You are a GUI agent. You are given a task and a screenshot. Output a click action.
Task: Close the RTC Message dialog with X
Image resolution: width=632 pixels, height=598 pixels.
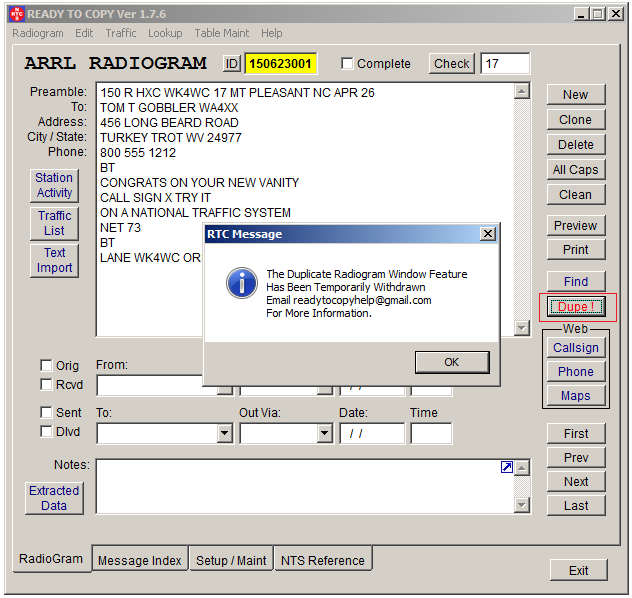point(488,234)
